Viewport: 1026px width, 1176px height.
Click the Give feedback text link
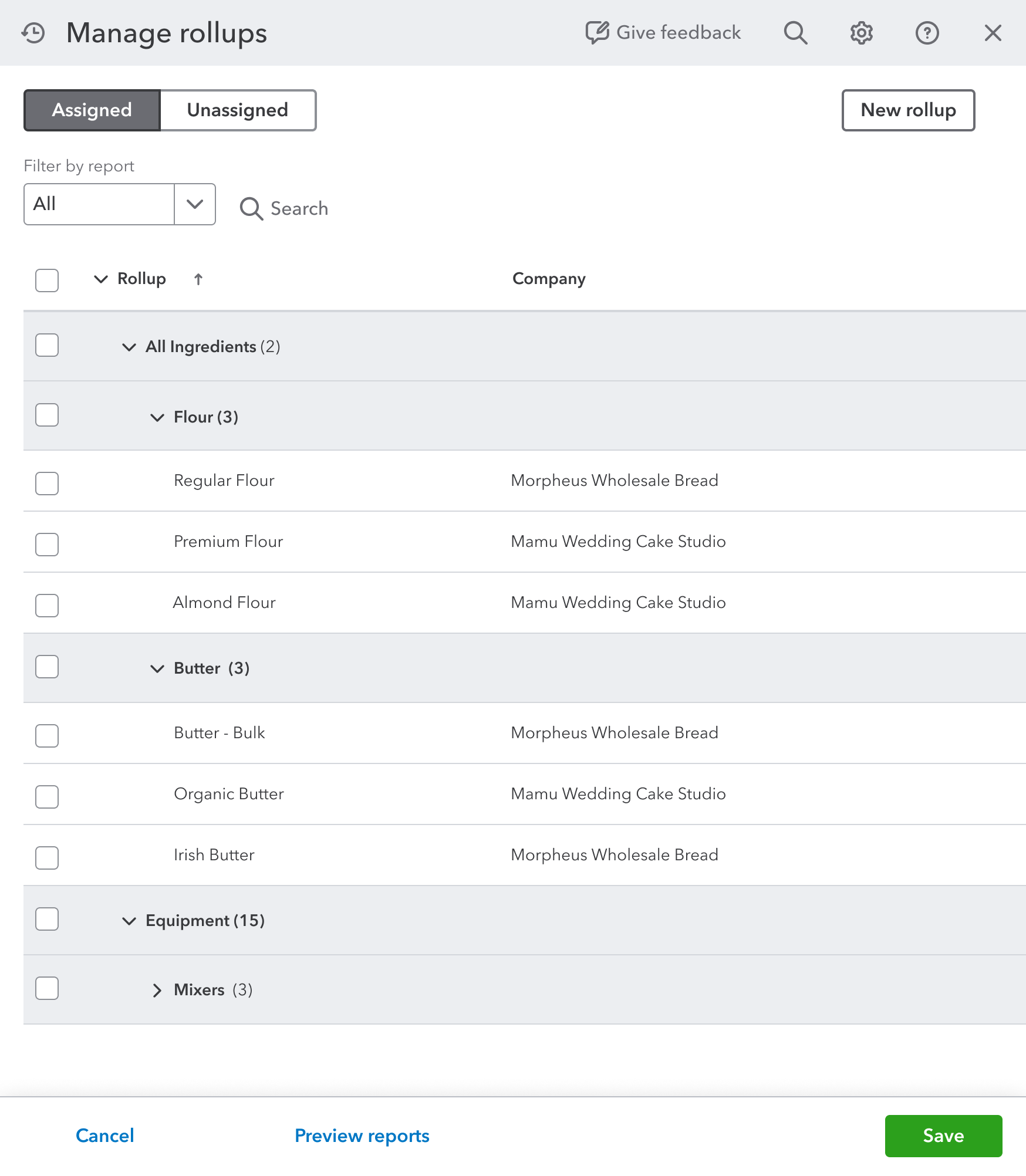tap(679, 32)
